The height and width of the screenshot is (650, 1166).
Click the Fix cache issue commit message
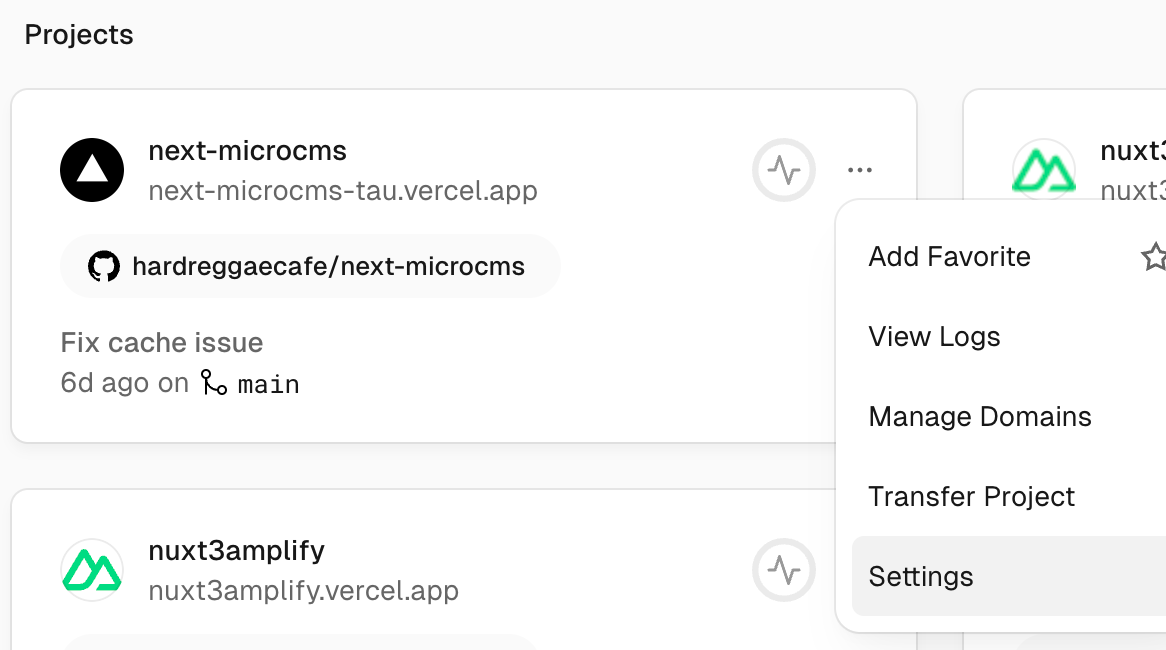coord(162,343)
